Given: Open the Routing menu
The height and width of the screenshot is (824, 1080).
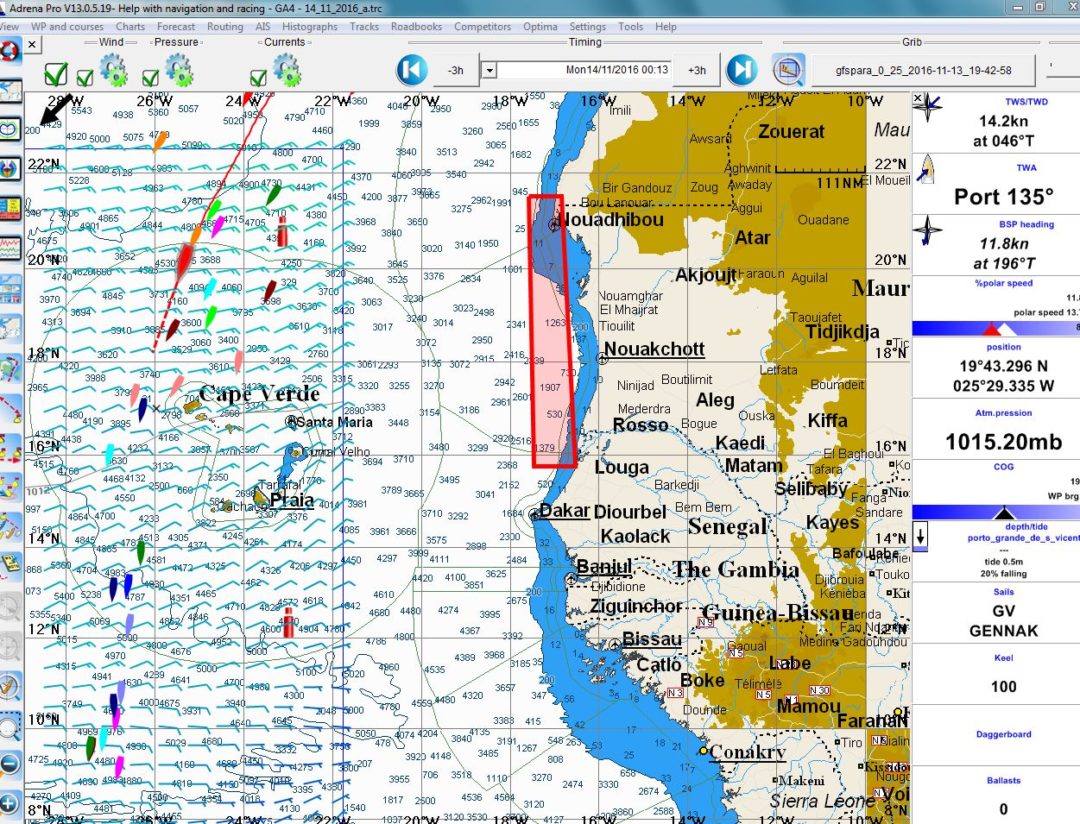Looking at the screenshot, I should [x=225, y=27].
